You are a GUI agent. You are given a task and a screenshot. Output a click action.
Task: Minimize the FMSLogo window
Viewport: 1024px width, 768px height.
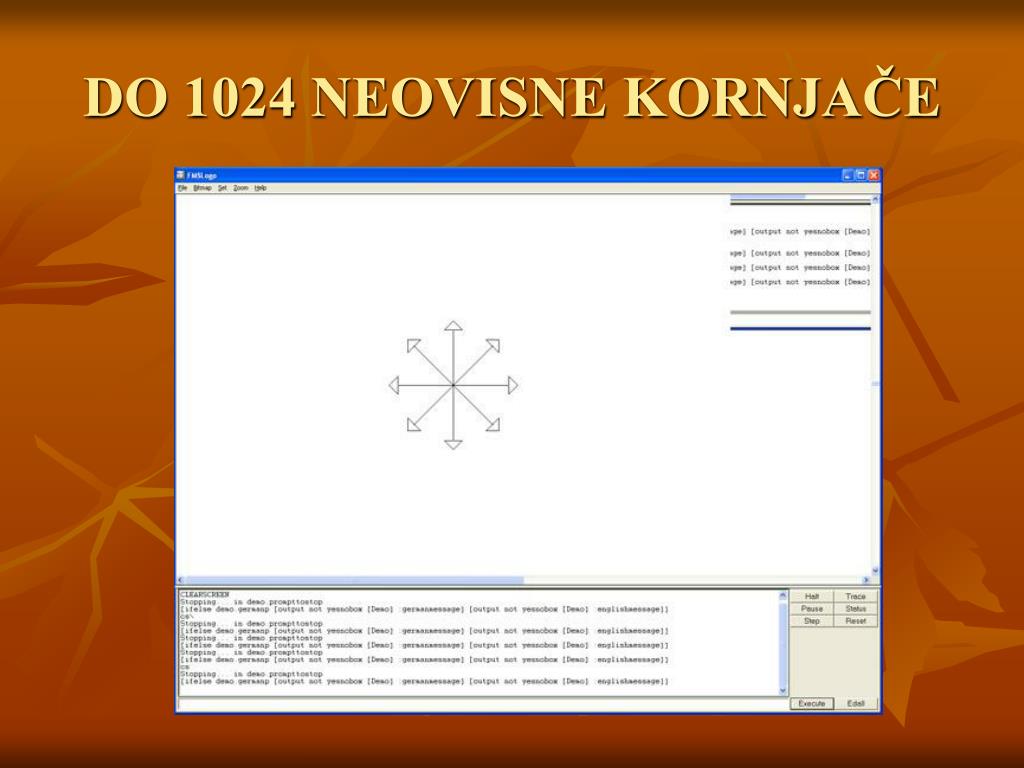point(848,175)
